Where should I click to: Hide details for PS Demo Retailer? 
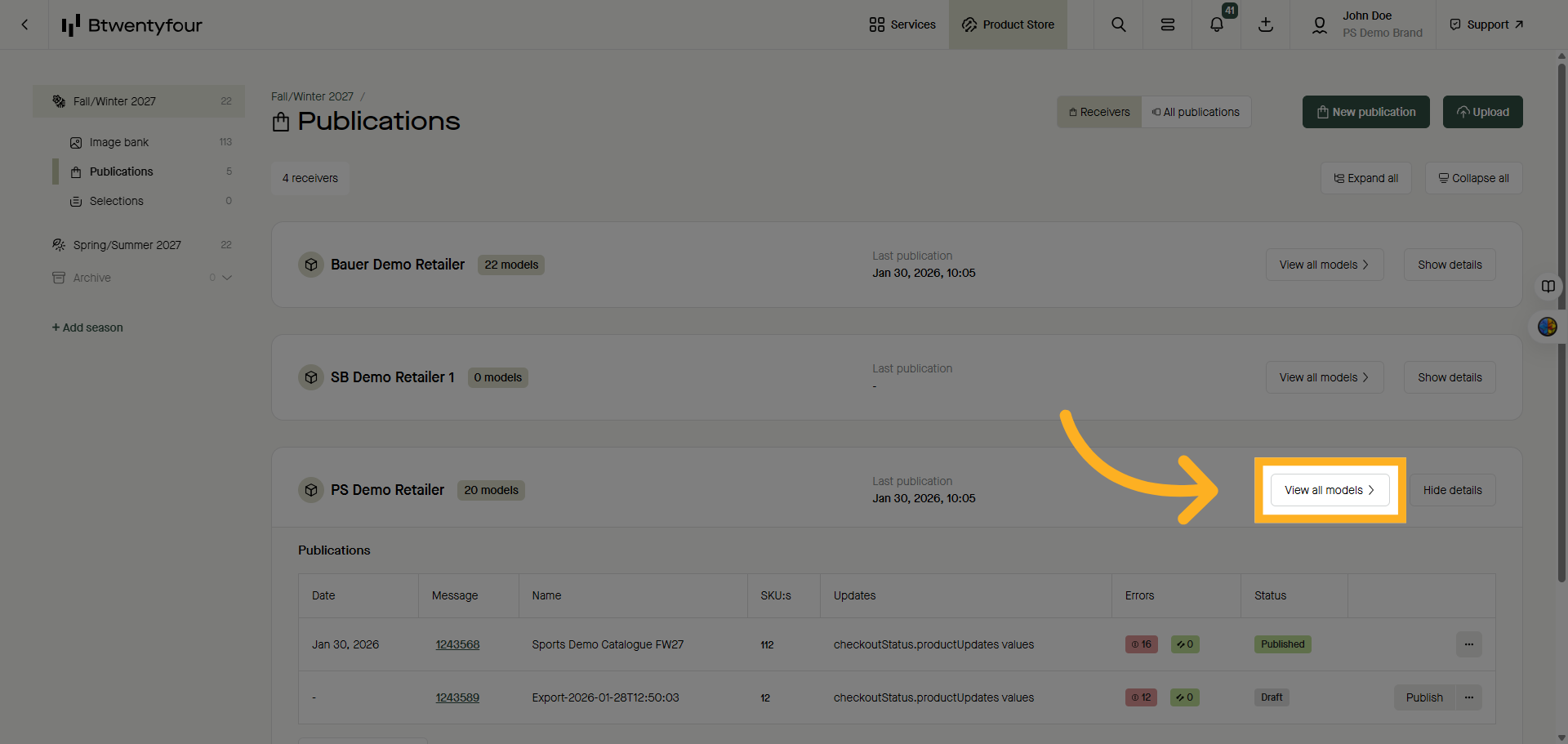click(1452, 490)
